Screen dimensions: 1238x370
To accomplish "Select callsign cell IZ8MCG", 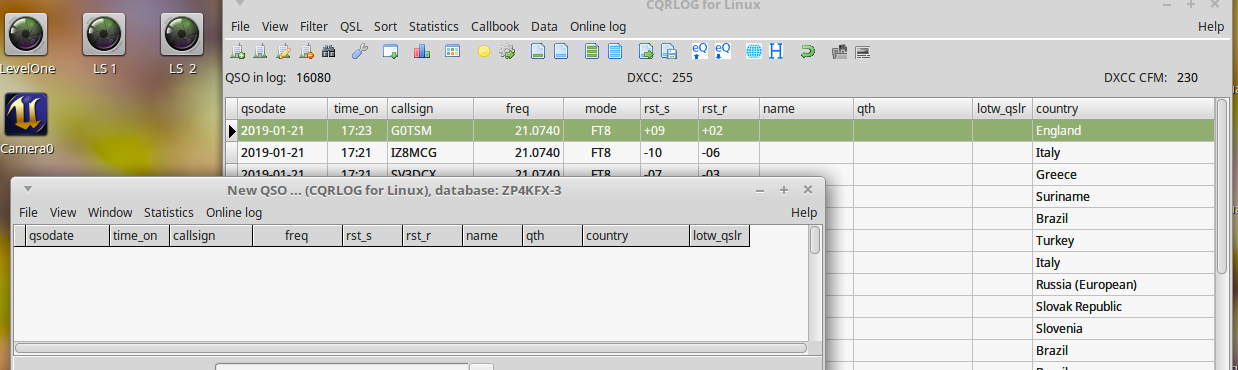I will pos(430,153).
